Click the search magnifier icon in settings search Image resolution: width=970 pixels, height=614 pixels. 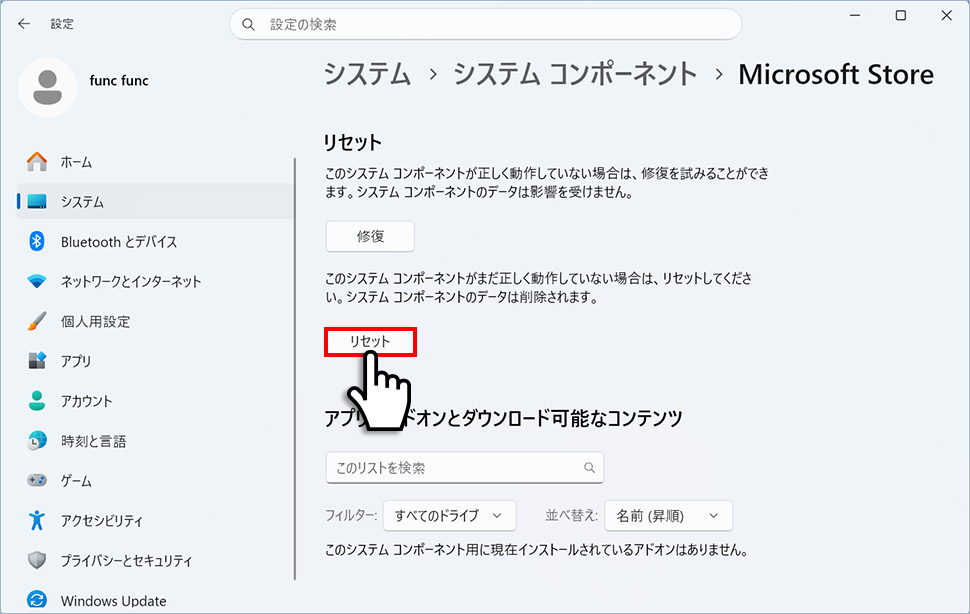click(x=248, y=25)
